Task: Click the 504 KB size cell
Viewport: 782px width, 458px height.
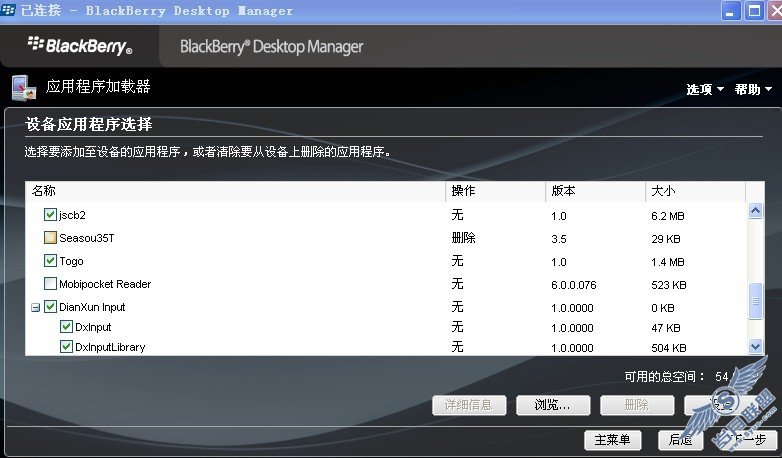Action: 669,348
